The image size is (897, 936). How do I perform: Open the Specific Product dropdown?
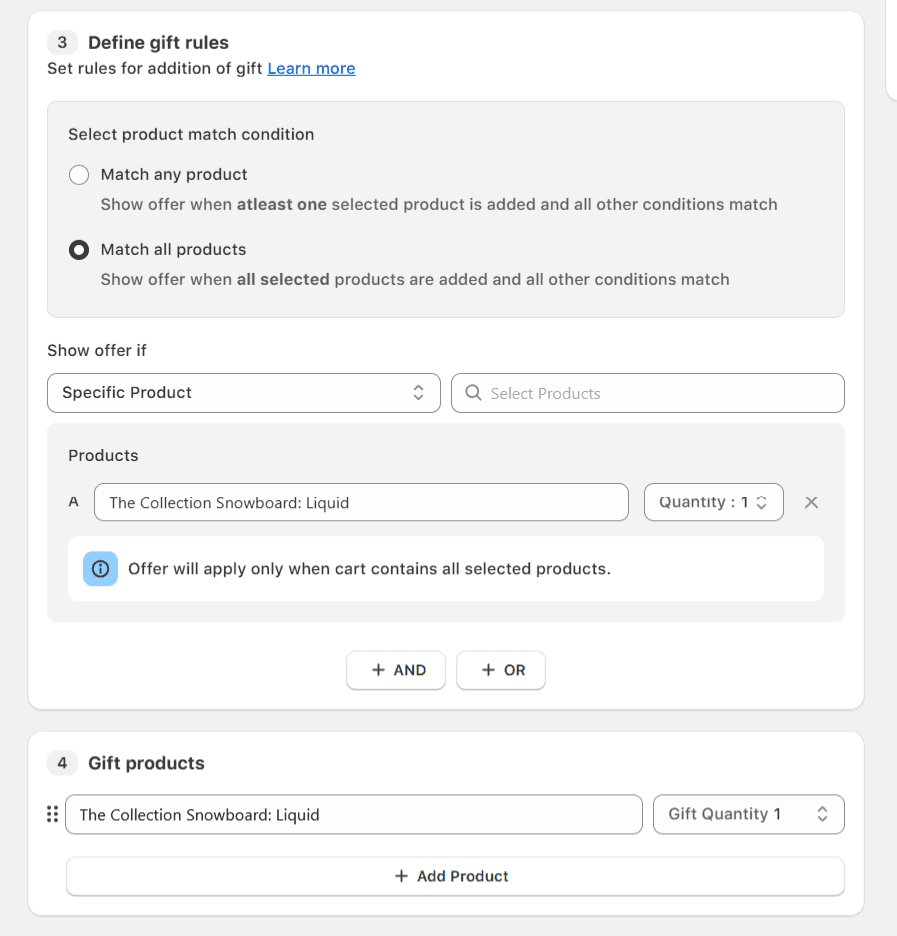(243, 393)
